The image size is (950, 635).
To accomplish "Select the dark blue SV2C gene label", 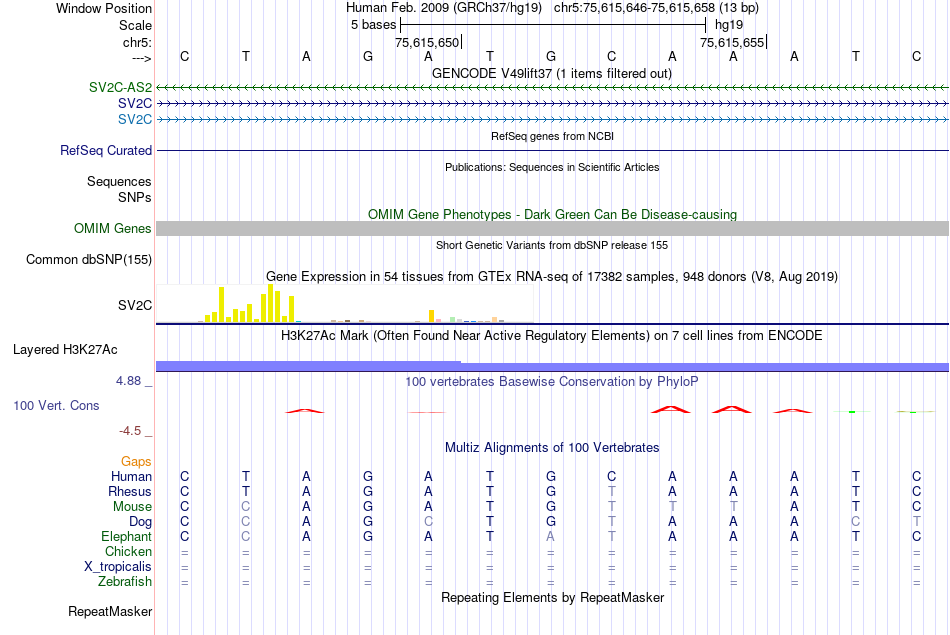I will [135, 103].
